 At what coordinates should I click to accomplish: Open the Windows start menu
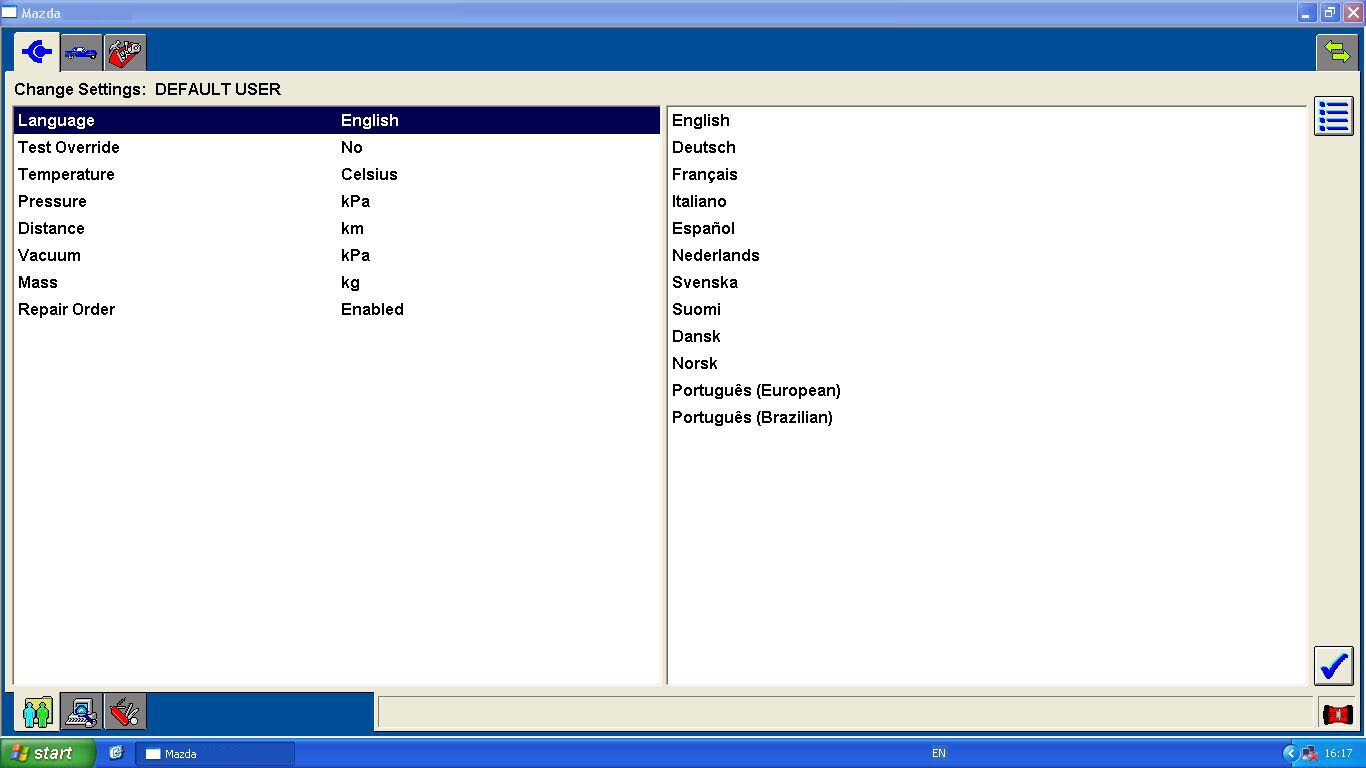pyautogui.click(x=48, y=753)
